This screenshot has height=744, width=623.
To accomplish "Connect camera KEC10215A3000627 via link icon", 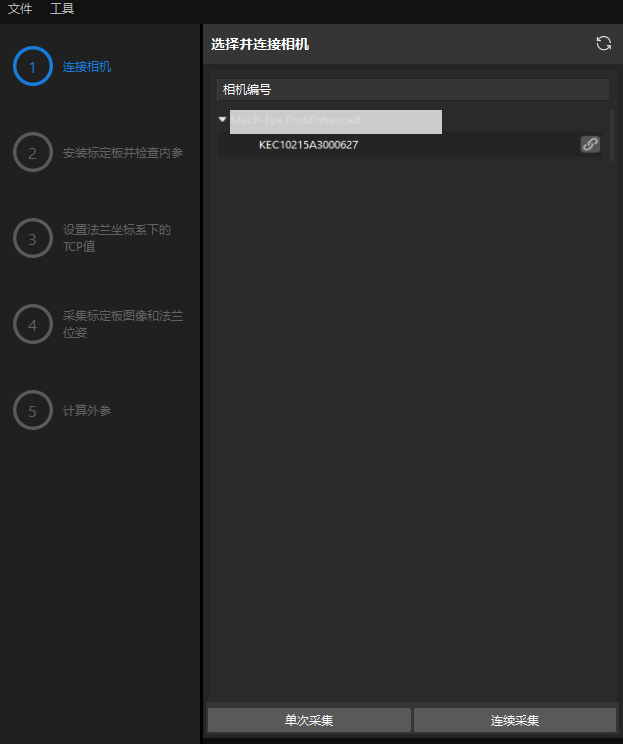I will 590,144.
